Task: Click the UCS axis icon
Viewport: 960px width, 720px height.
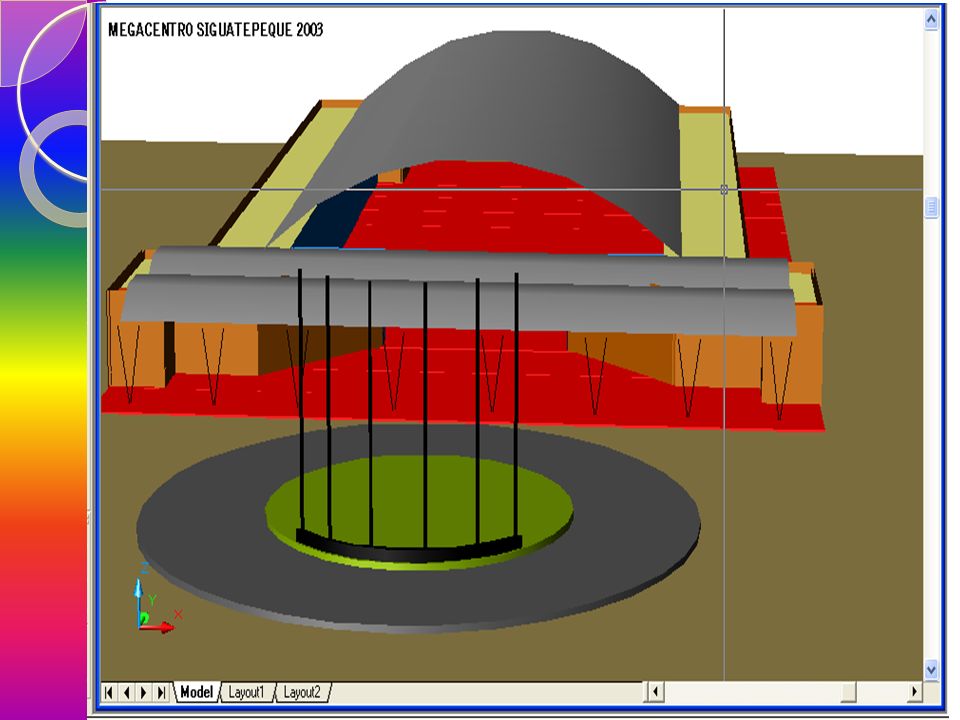Action: [x=157, y=599]
